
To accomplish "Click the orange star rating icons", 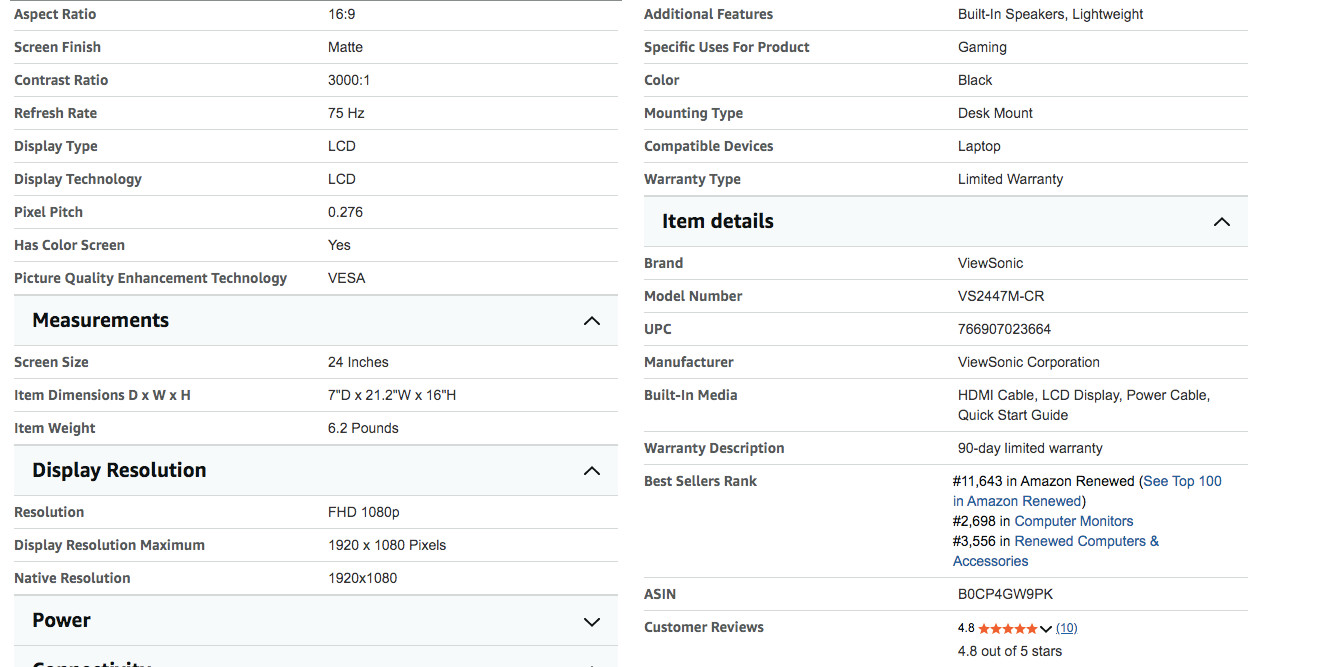I will click(1008, 629).
